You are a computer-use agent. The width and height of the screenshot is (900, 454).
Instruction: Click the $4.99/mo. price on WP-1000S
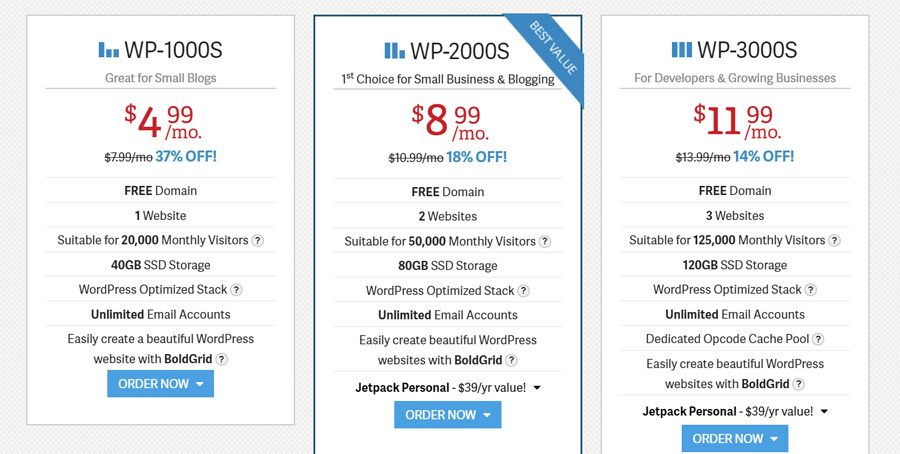pos(160,122)
